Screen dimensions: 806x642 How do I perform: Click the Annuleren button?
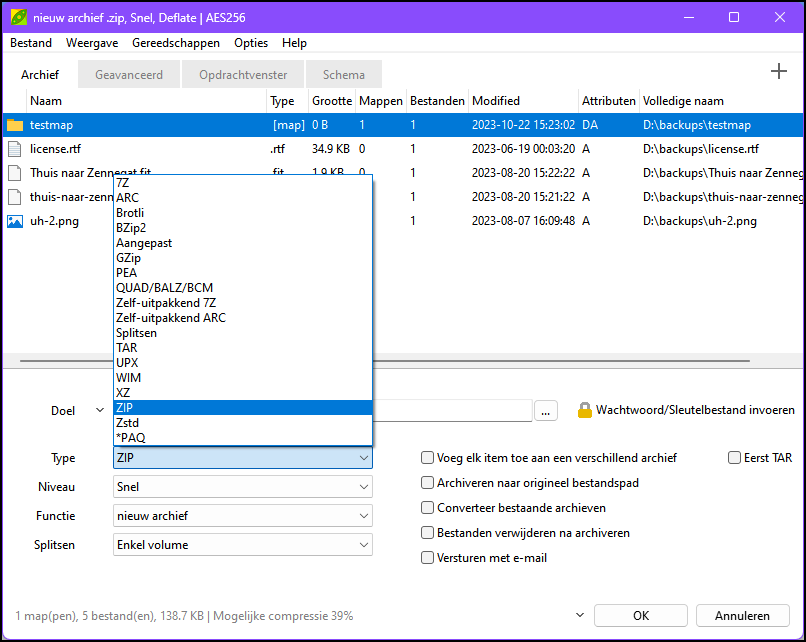point(743,616)
